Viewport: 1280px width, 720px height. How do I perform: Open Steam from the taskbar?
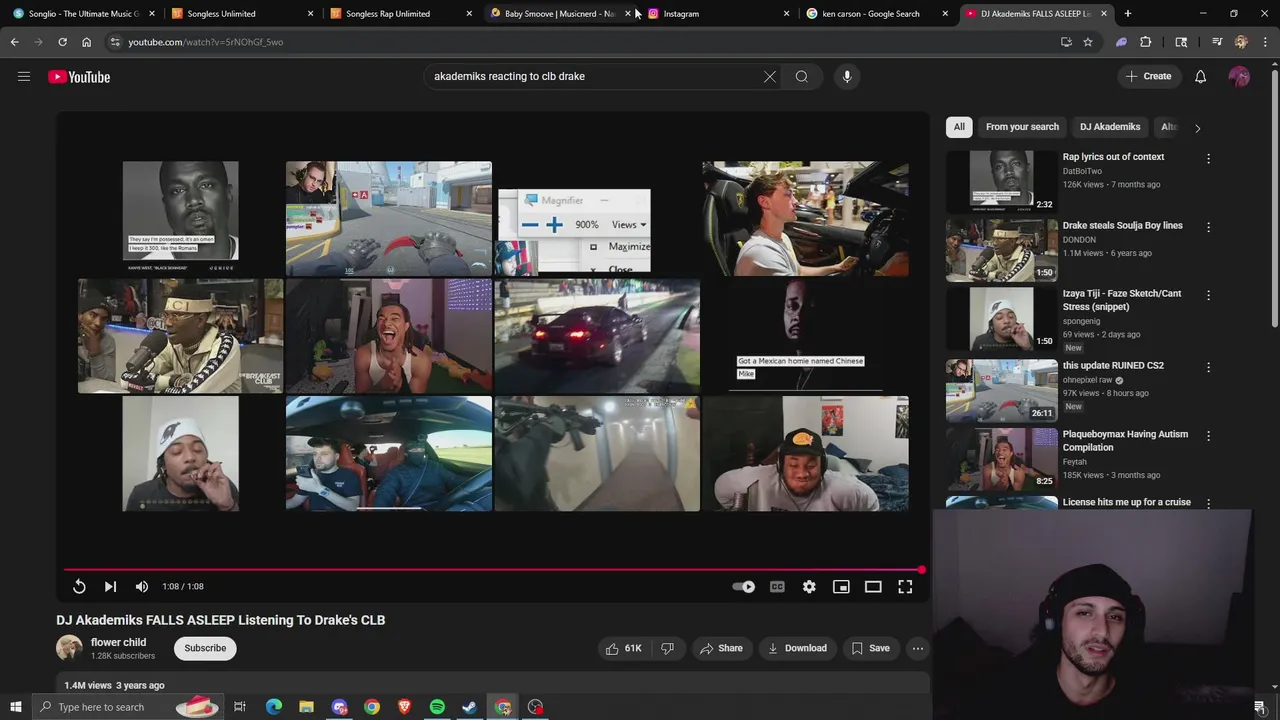tap(469, 707)
